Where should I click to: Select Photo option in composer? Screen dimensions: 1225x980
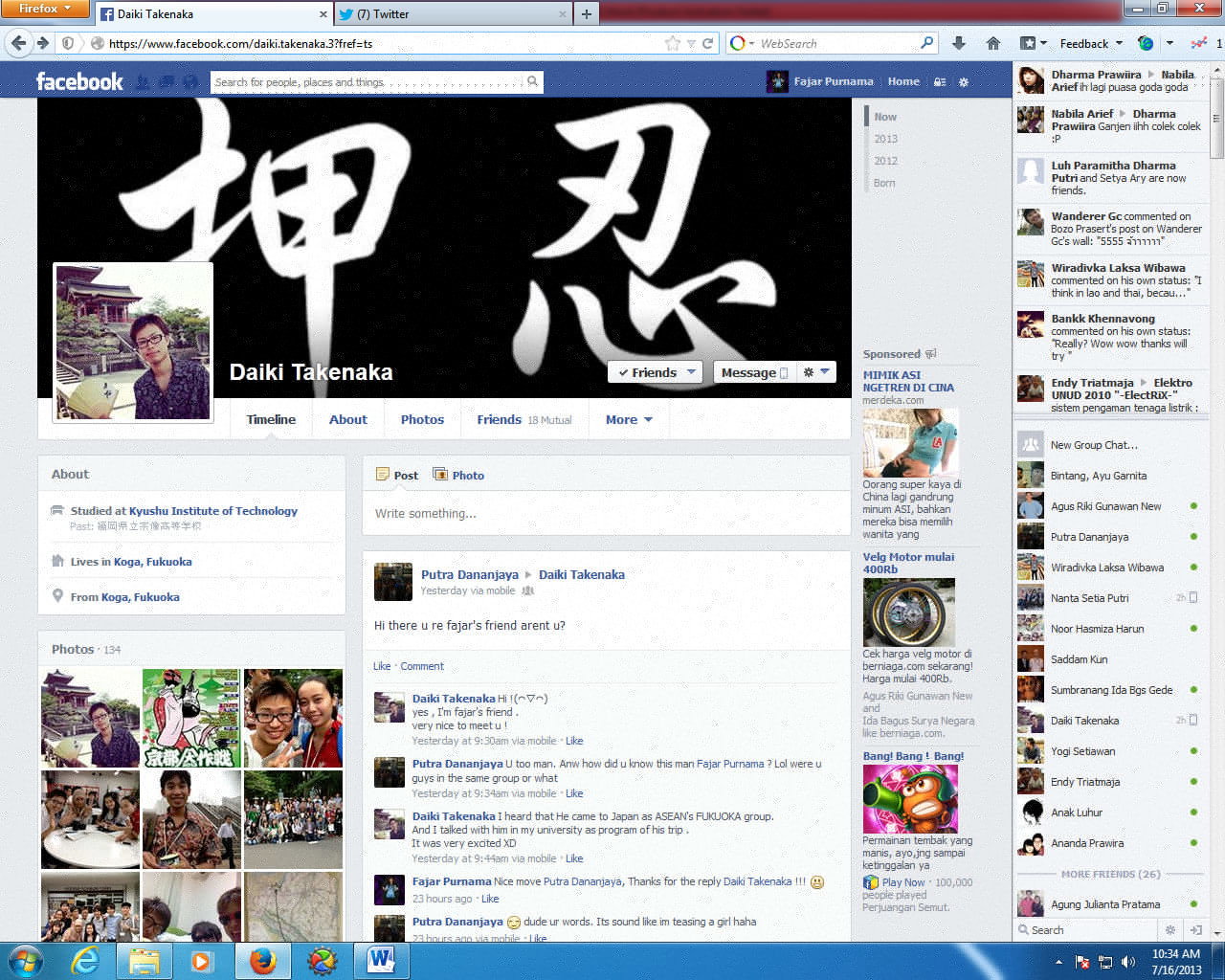458,475
